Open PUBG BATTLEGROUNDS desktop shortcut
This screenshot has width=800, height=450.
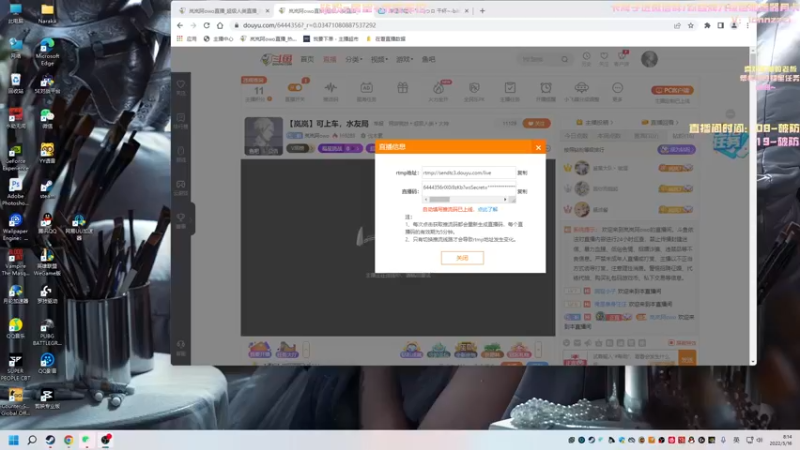tap(47, 333)
